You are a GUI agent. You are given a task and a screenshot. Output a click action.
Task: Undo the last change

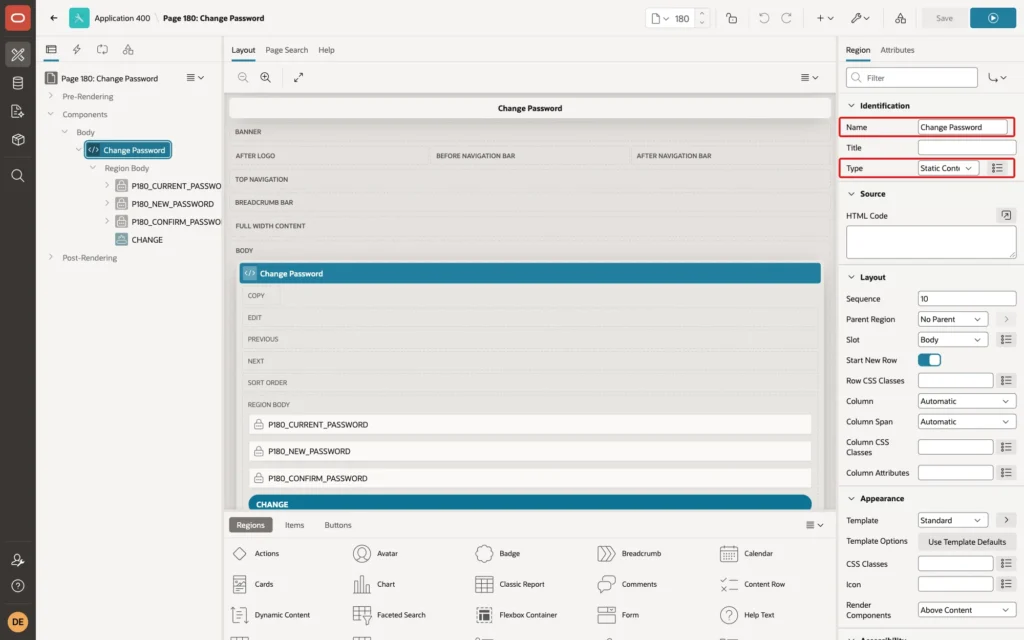point(763,18)
